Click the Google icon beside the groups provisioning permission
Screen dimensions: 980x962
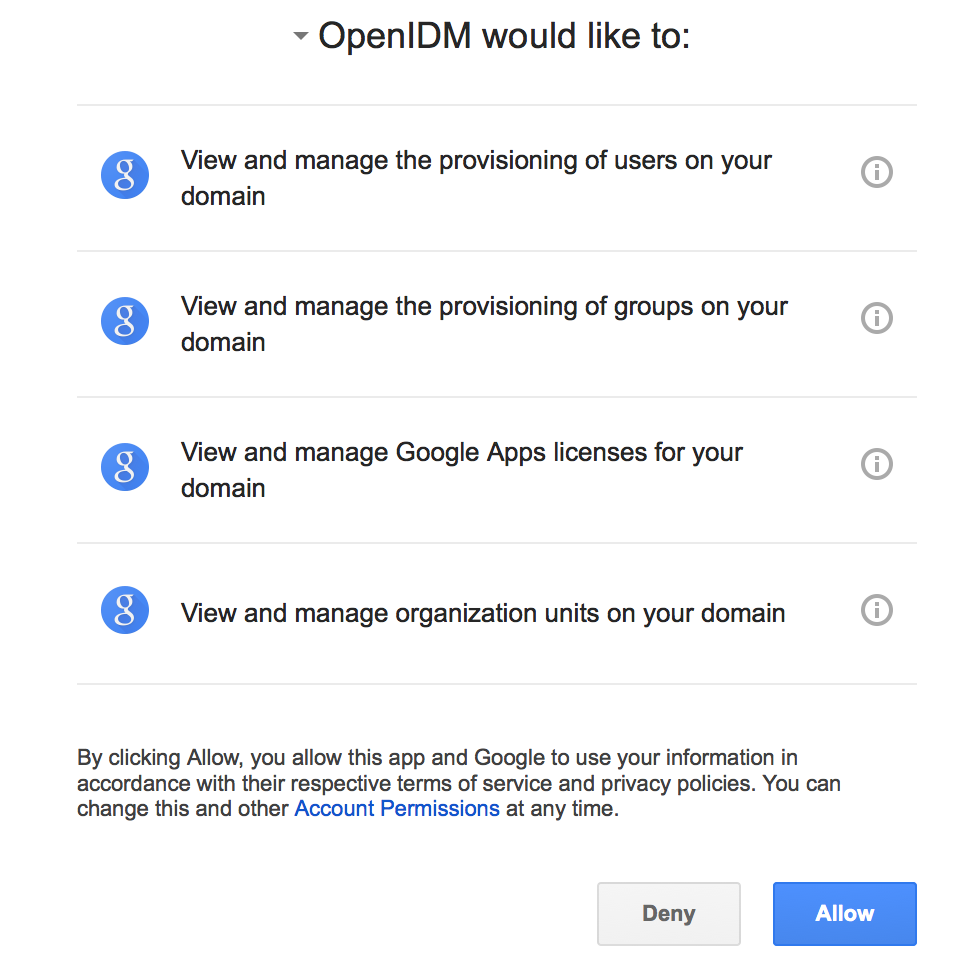124,320
